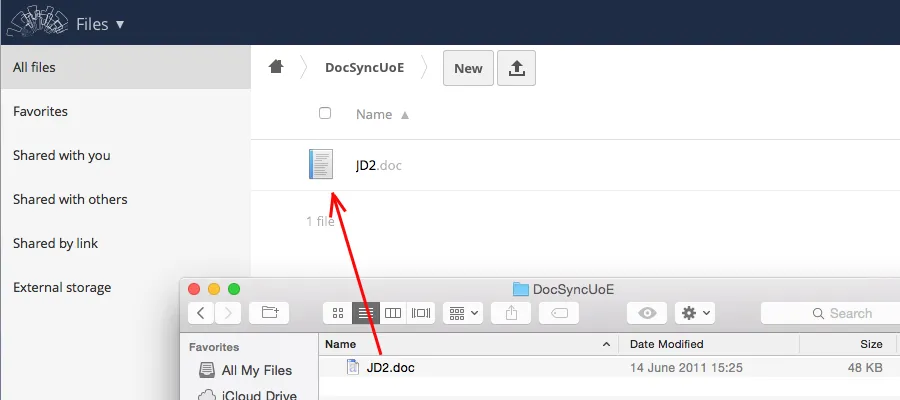Switch Finder to icon view

pyautogui.click(x=338, y=313)
